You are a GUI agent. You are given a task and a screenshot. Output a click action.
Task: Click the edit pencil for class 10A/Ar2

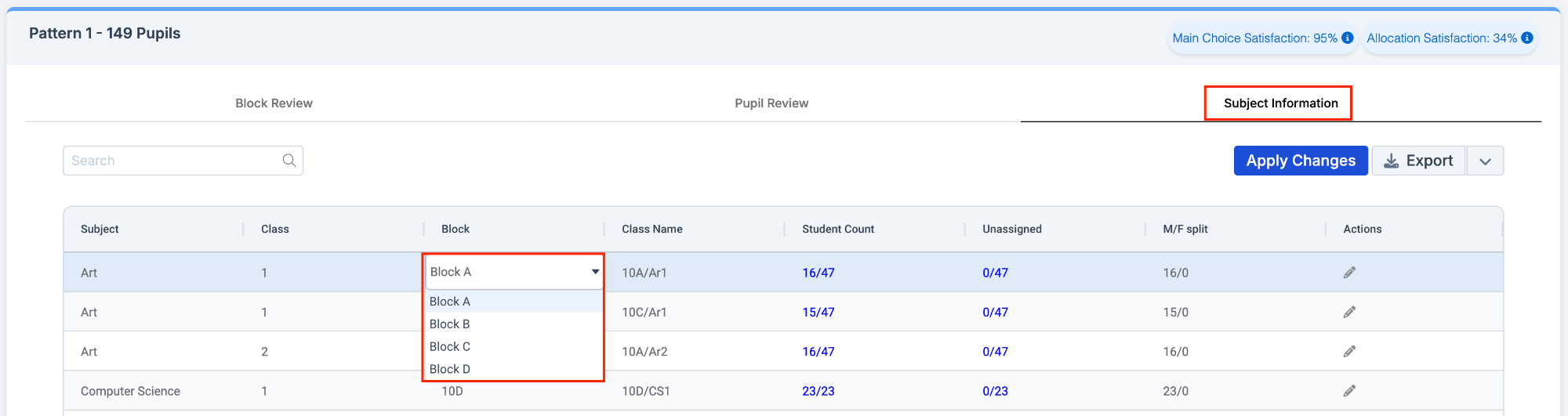(1349, 351)
